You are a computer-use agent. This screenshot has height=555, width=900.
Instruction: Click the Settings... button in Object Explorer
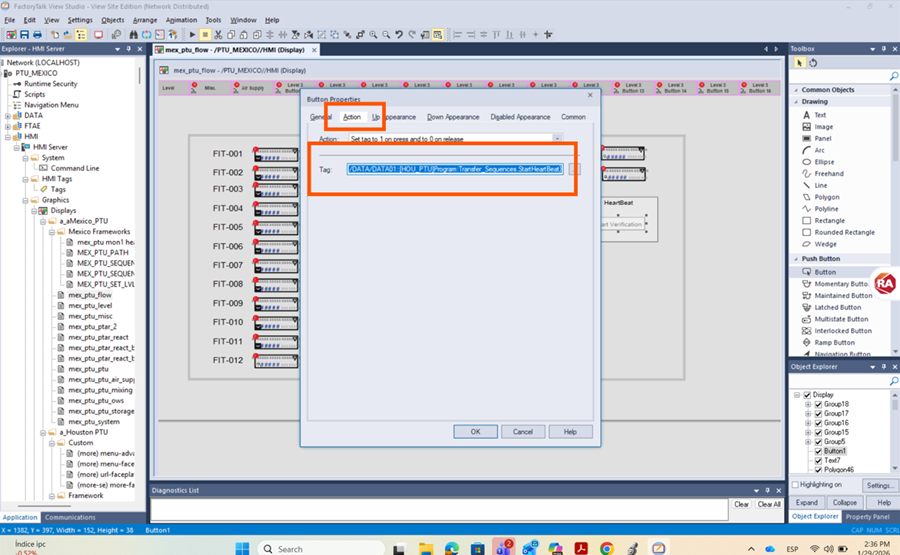879,486
